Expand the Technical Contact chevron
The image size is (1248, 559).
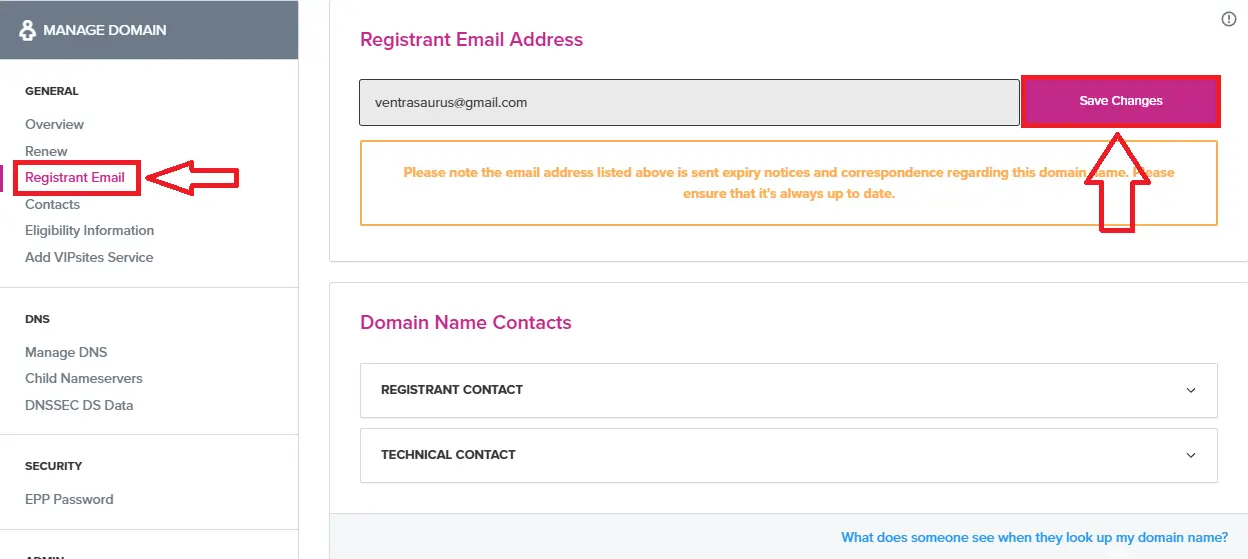1190,455
